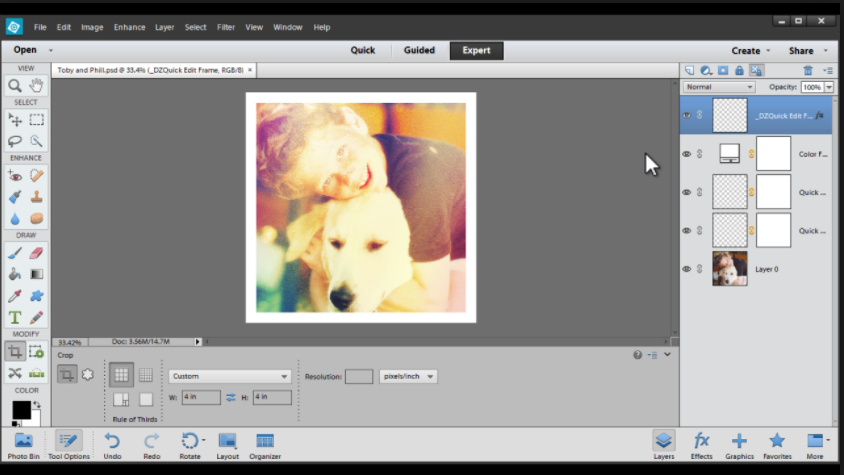This screenshot has width=844, height=475.
Task: Click the black foreground color swatch
Action: coord(20,410)
